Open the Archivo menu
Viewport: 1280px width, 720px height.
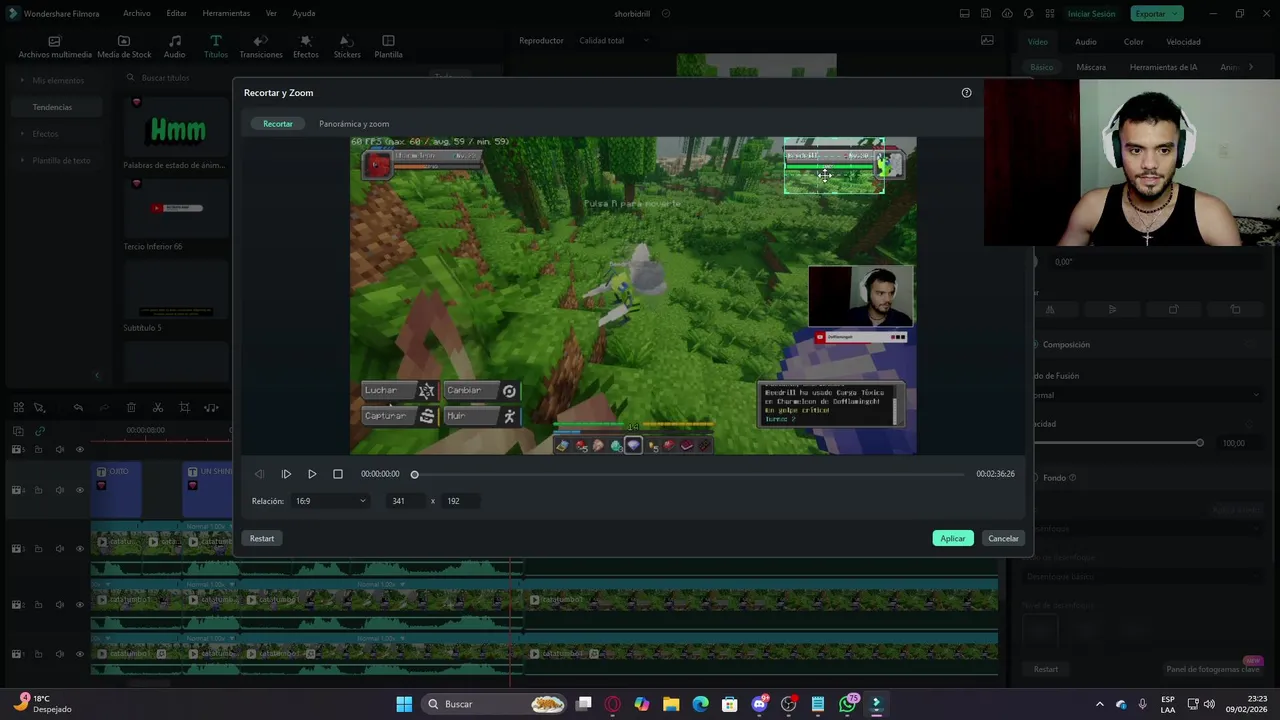[x=137, y=14]
